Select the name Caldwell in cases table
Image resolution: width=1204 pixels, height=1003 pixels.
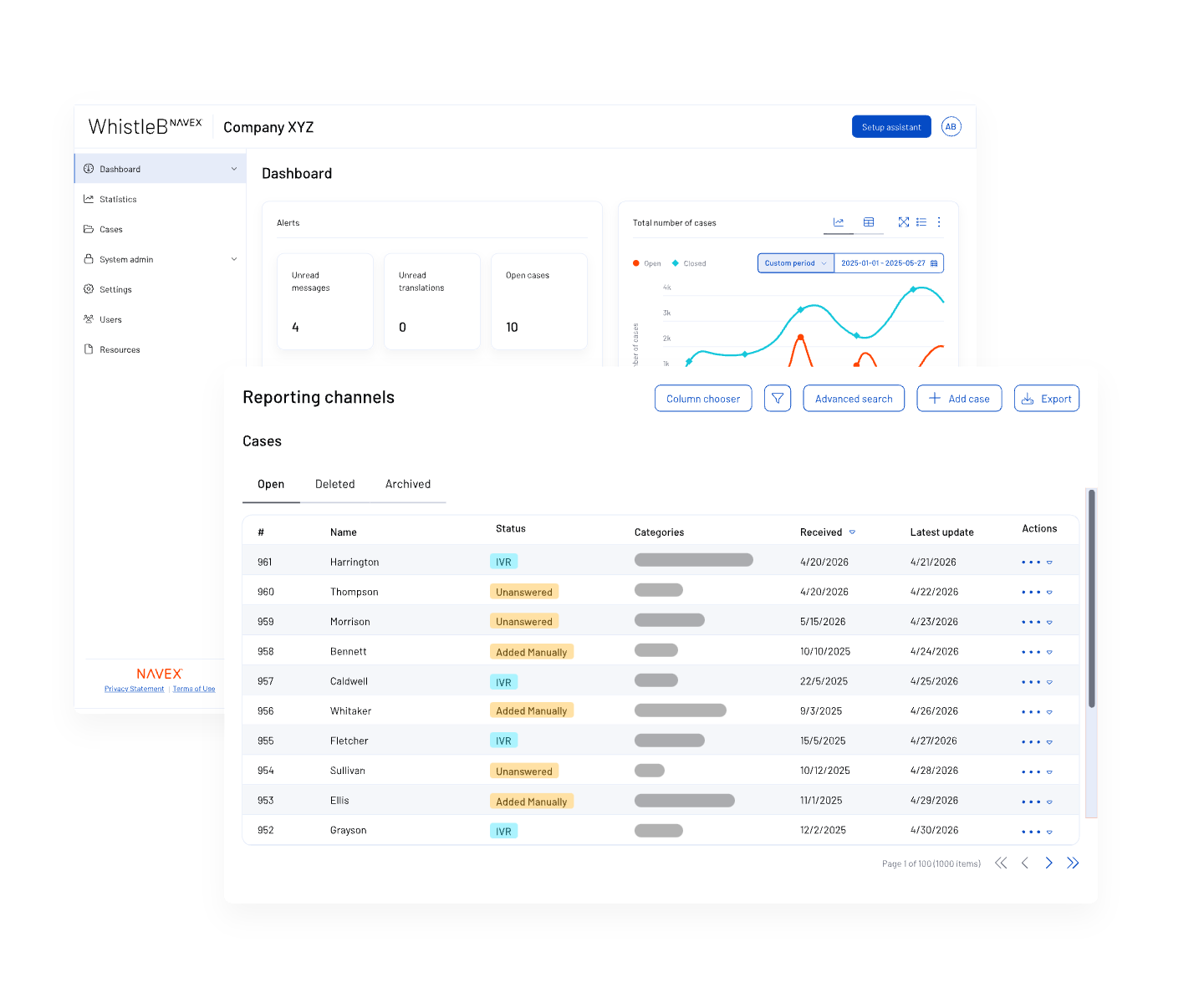tap(349, 681)
